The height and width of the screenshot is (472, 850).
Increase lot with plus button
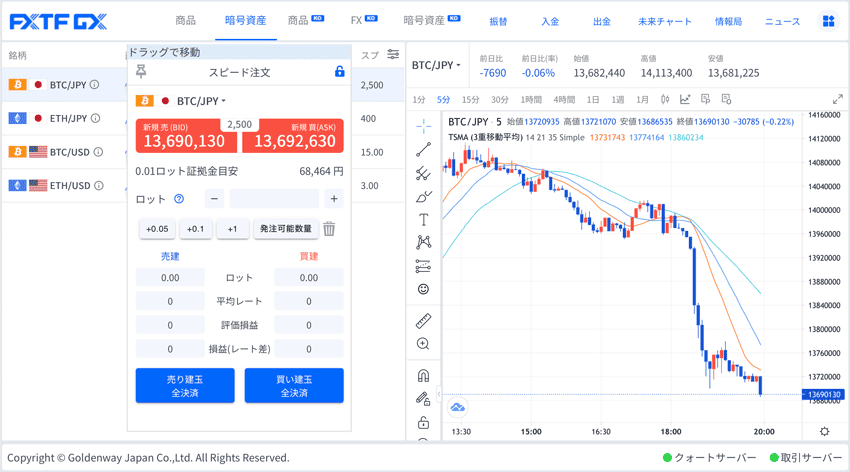coord(334,199)
